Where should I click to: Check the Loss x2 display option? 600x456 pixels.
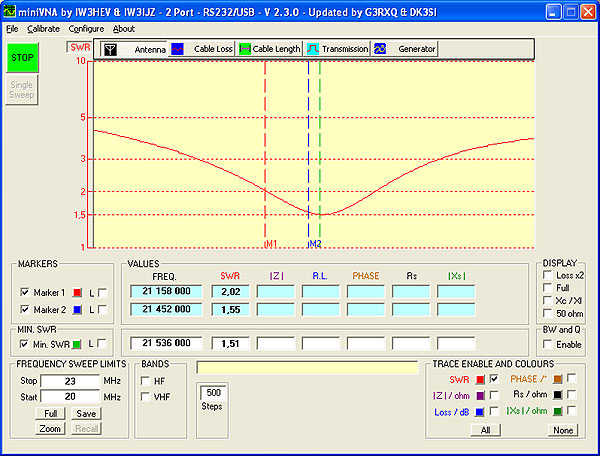547,275
